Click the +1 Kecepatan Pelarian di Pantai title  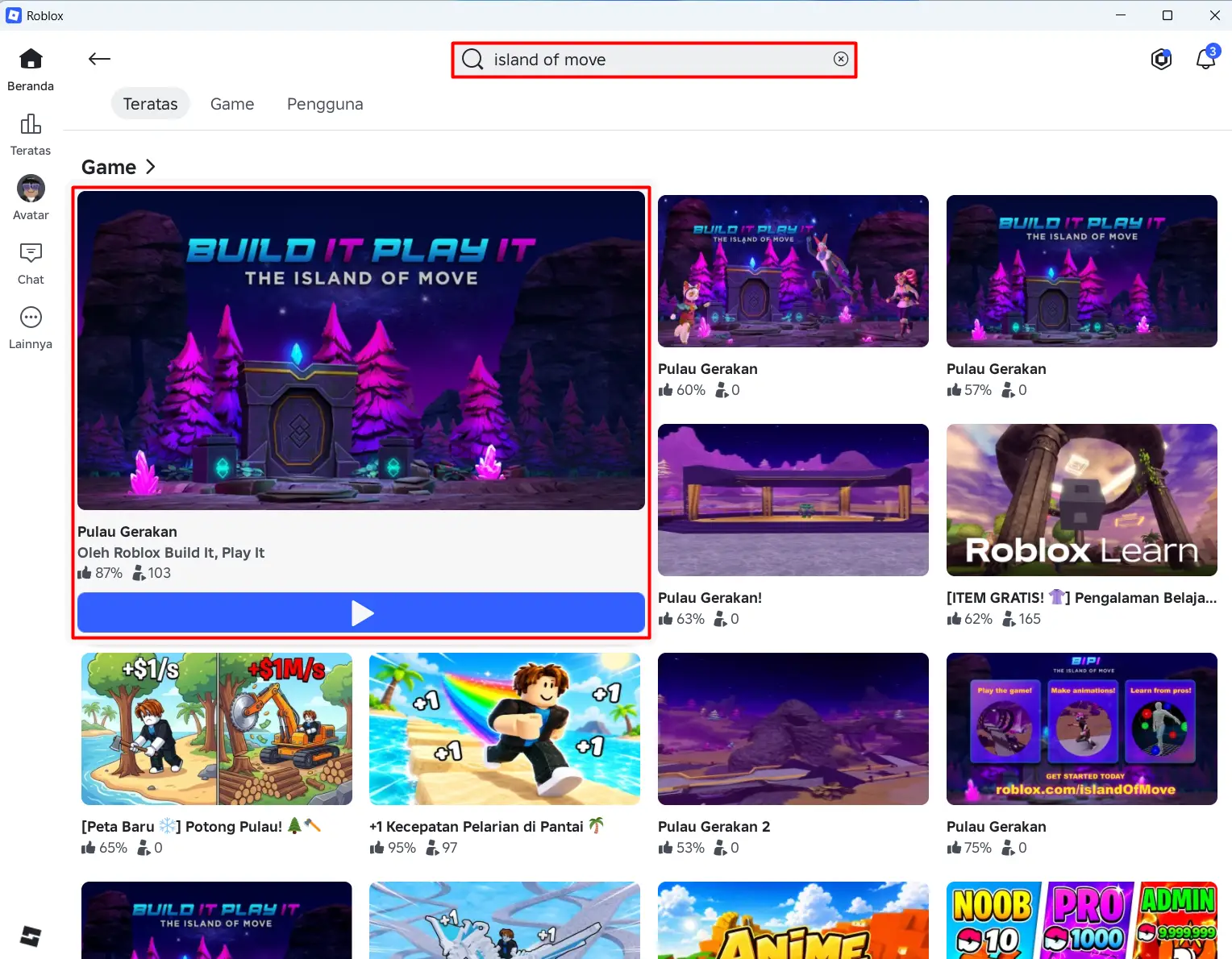click(x=487, y=827)
